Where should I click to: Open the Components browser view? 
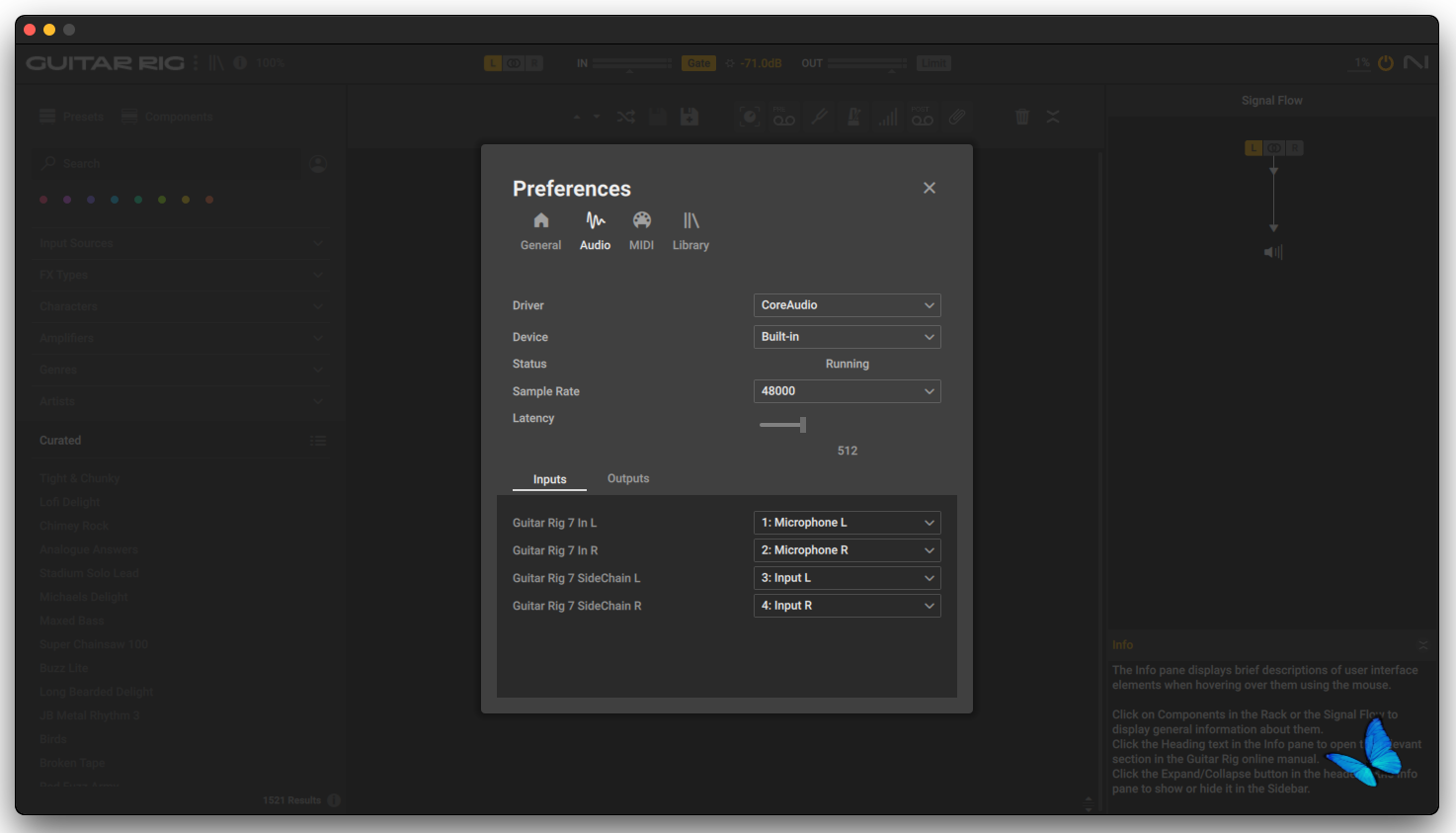[167, 117]
